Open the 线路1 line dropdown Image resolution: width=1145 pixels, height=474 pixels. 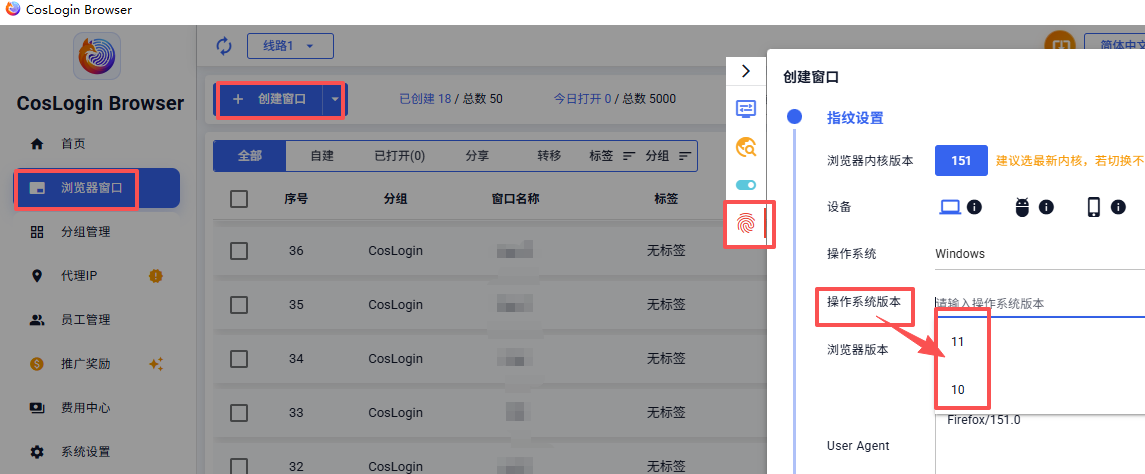pos(290,46)
